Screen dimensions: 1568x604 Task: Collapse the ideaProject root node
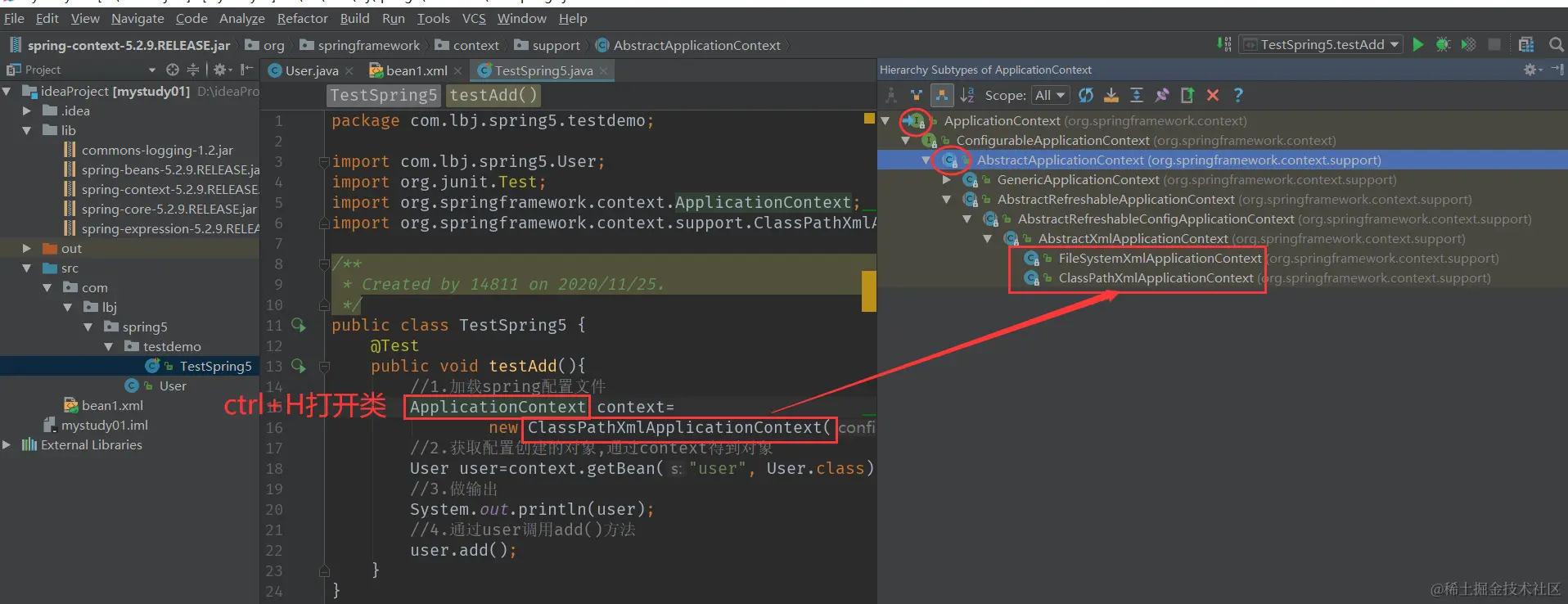pyautogui.click(x=7, y=91)
